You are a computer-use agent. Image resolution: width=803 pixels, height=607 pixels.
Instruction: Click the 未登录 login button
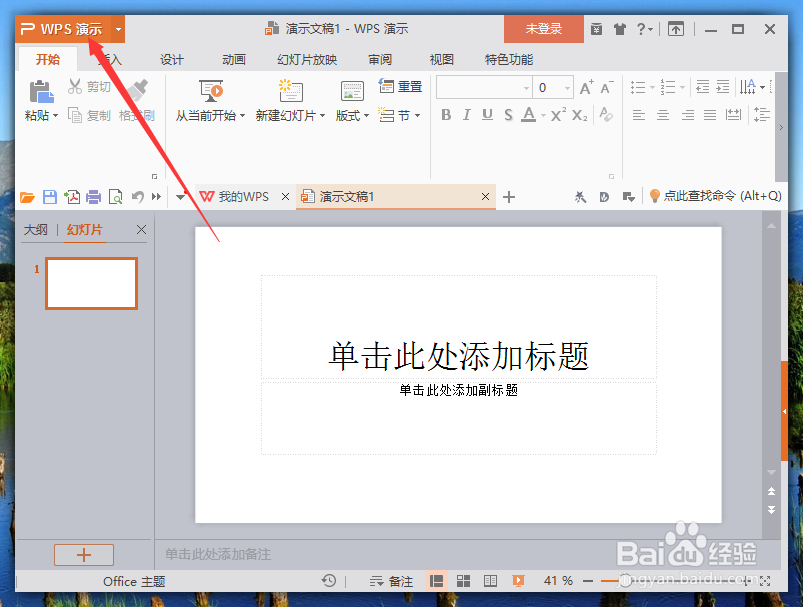543,29
